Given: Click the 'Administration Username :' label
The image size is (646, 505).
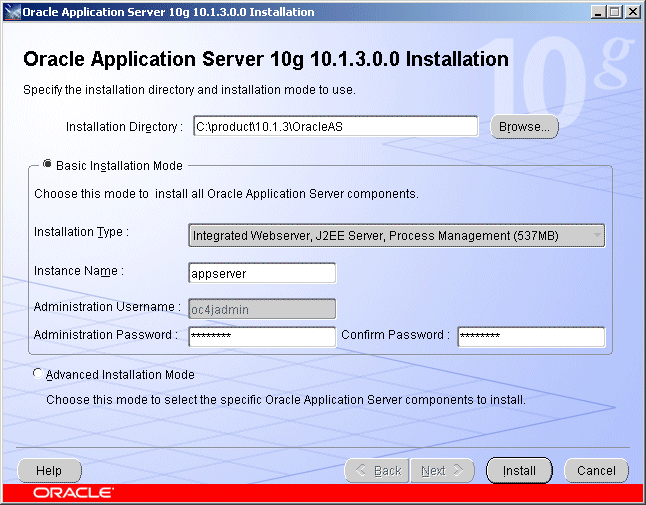Looking at the screenshot, I should [107, 307].
